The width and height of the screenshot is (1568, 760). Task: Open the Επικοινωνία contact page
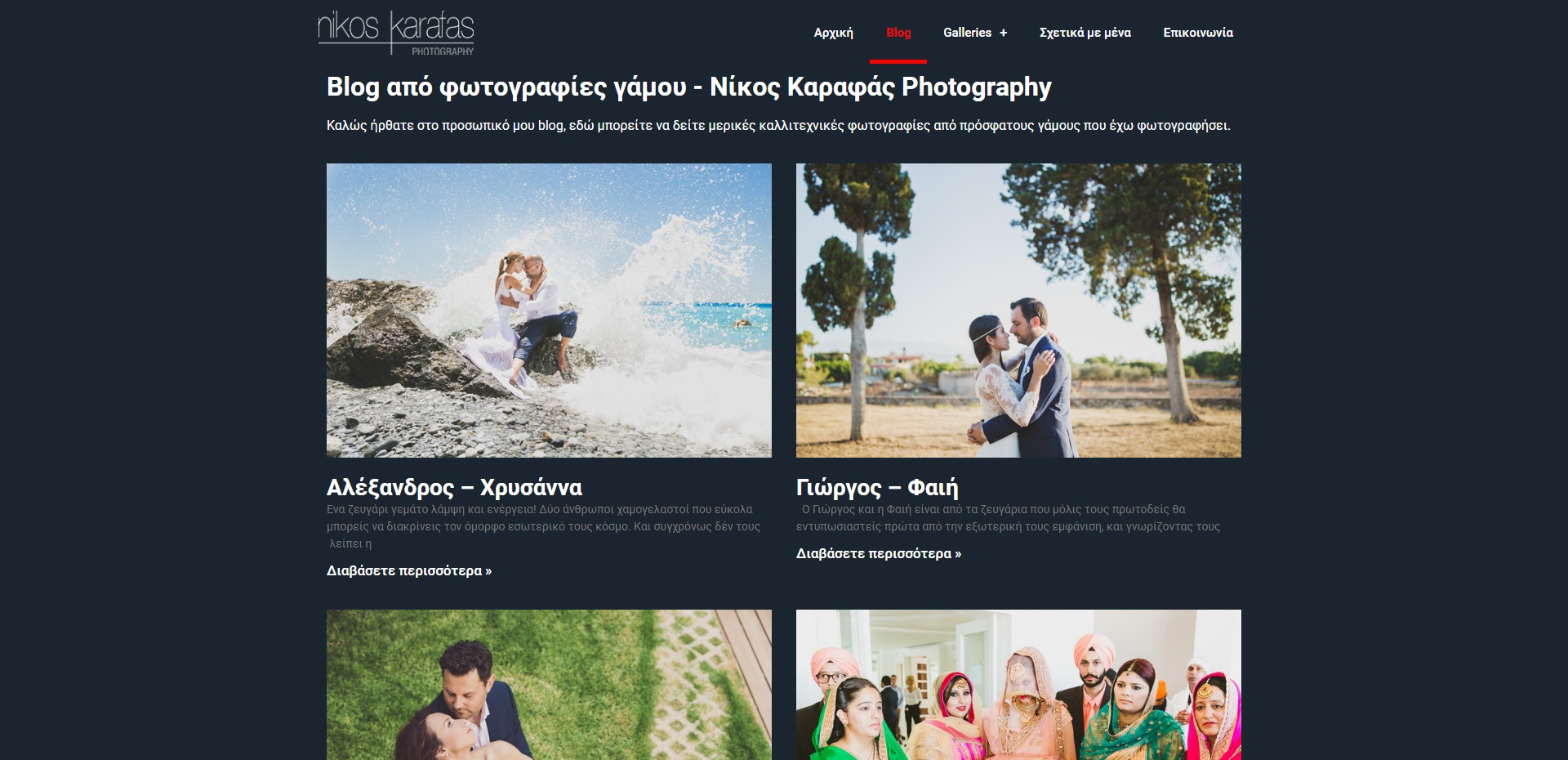1198,33
